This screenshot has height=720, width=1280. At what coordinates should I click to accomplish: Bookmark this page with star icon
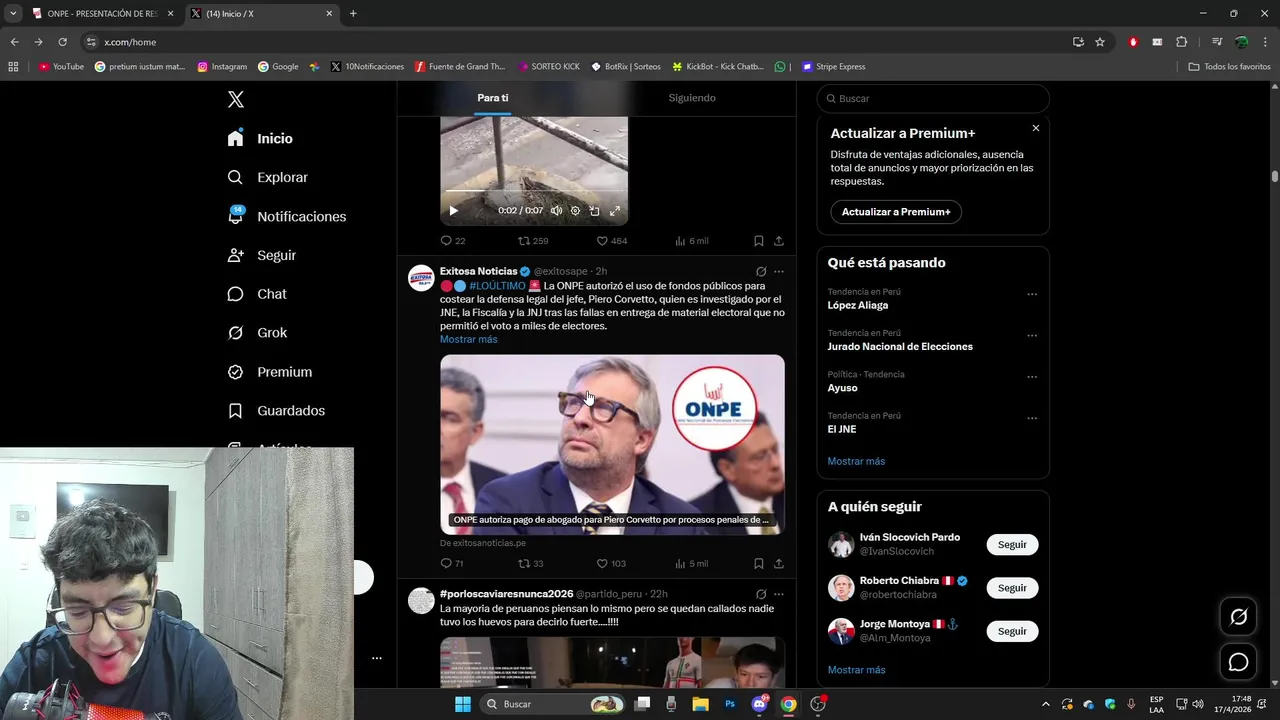pos(1100,42)
